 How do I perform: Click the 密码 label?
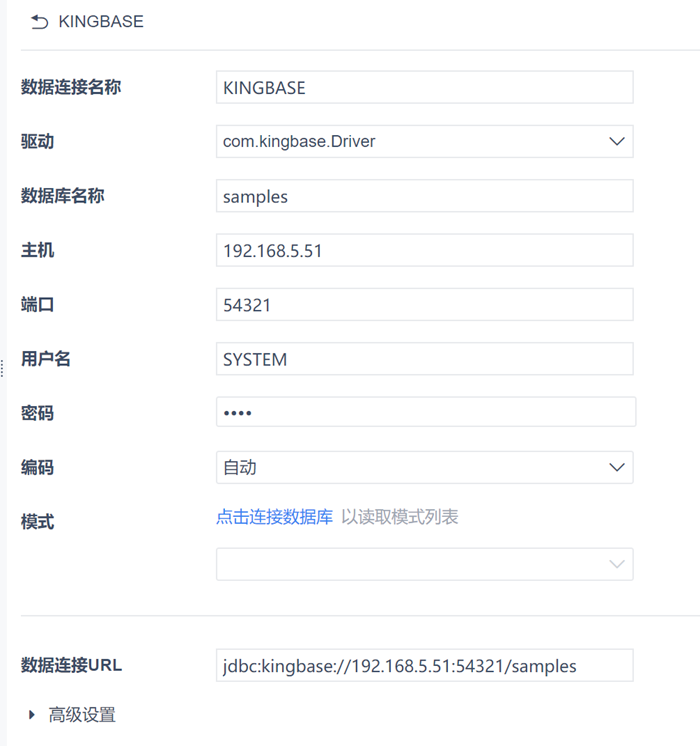(x=38, y=413)
